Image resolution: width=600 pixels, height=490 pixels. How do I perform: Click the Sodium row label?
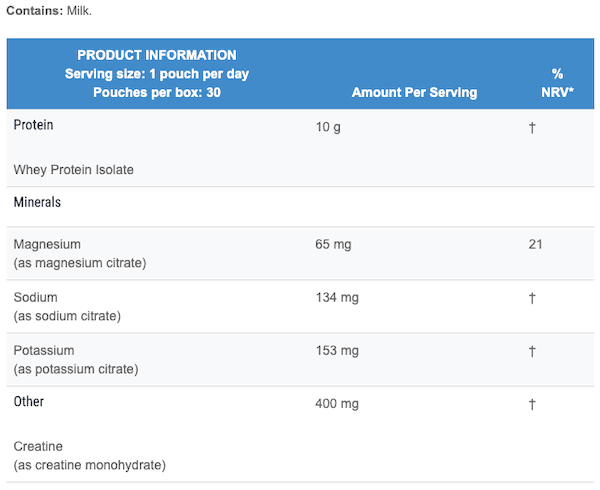[35, 298]
